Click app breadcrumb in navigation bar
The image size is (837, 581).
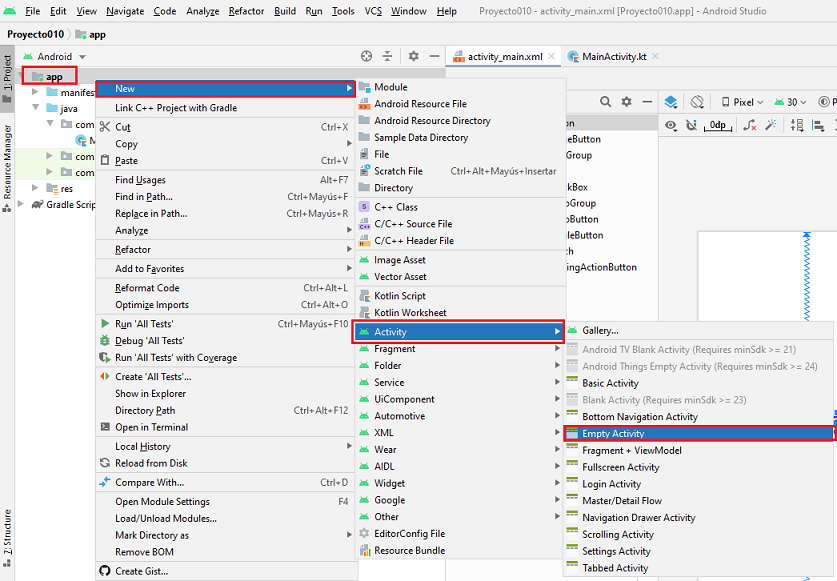pos(91,35)
